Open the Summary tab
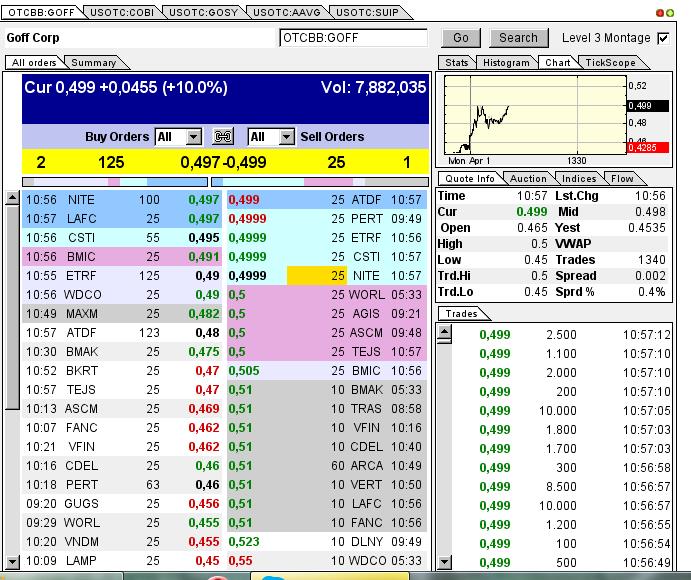This screenshot has width=691, height=580. pos(93,63)
